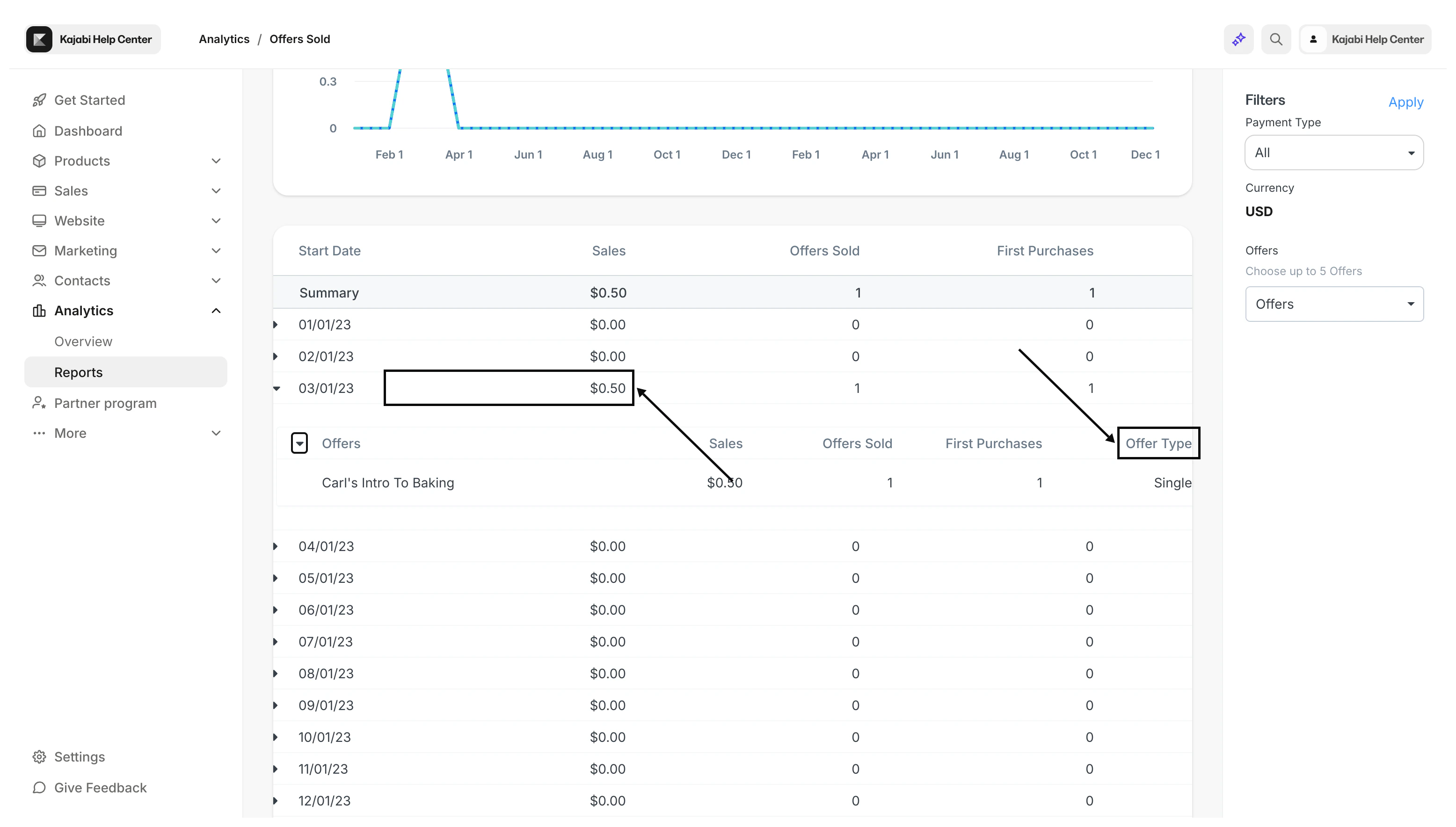Viewport: 1456px width, 827px height.
Task: Apply the selected filters
Action: pos(1405,102)
